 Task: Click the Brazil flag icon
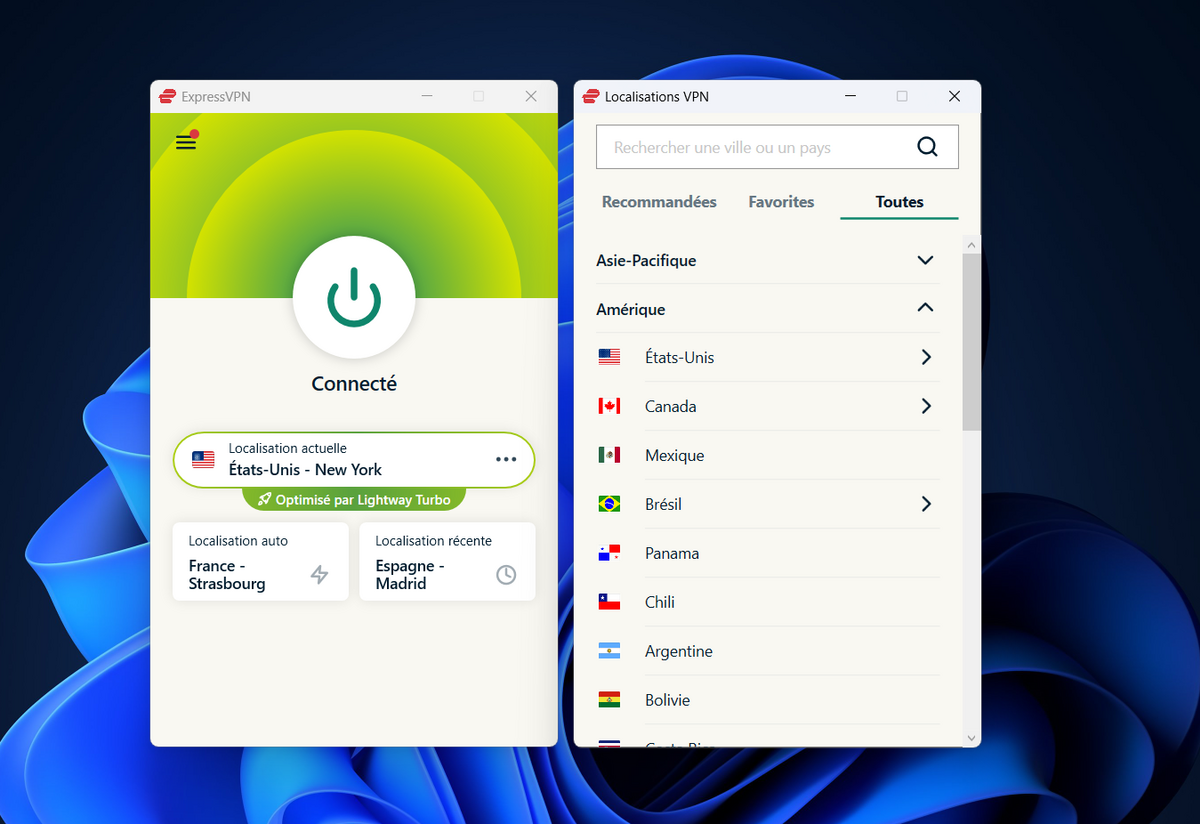(610, 504)
